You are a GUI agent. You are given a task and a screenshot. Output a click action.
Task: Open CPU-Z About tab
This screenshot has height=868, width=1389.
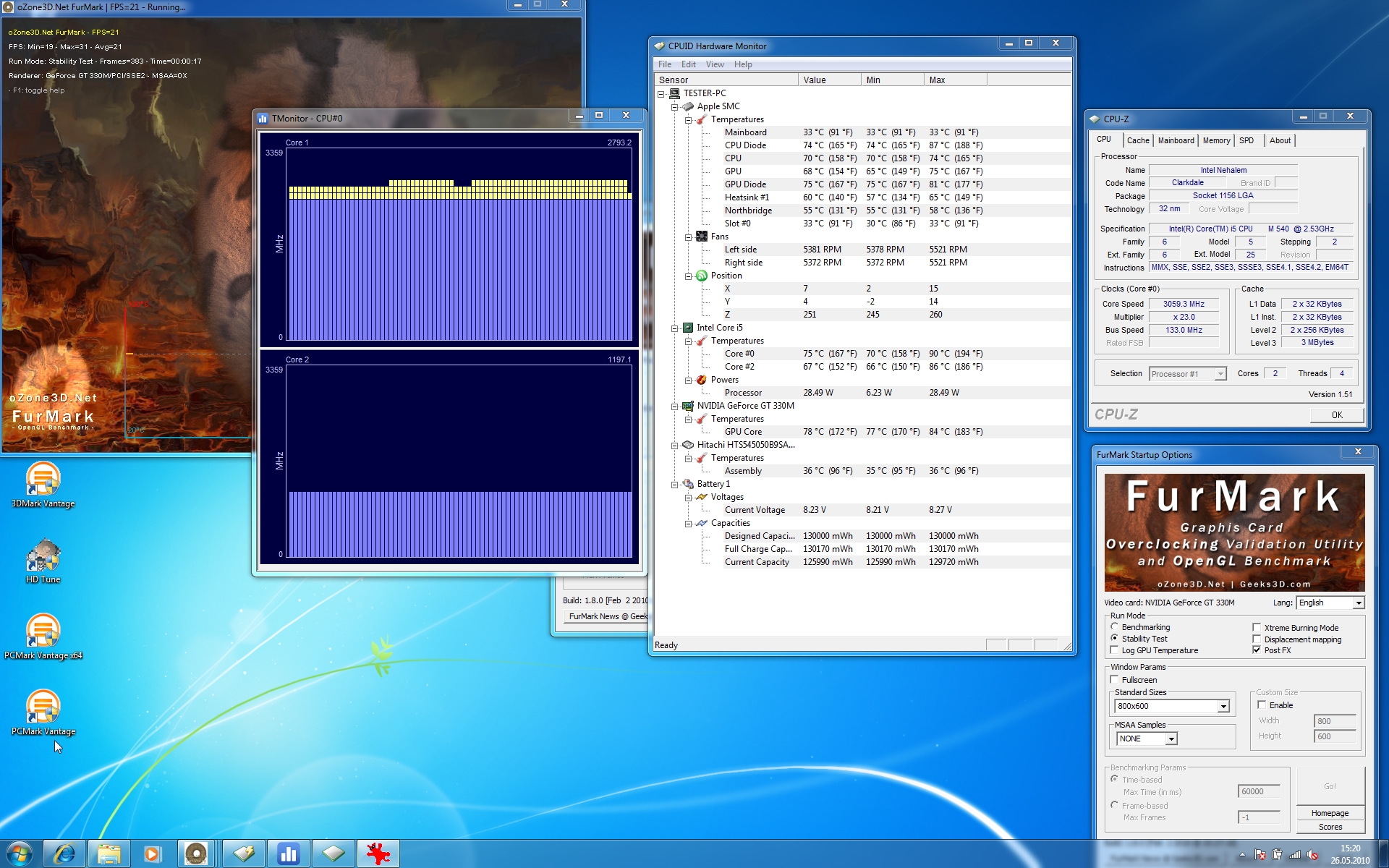pyautogui.click(x=1279, y=140)
